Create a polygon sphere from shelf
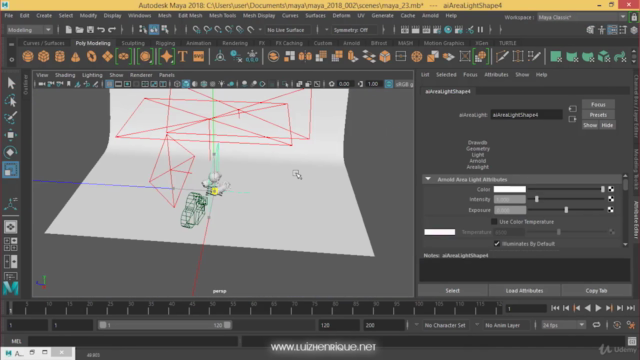Image resolution: width=640 pixels, height=360 pixels. 28,56
